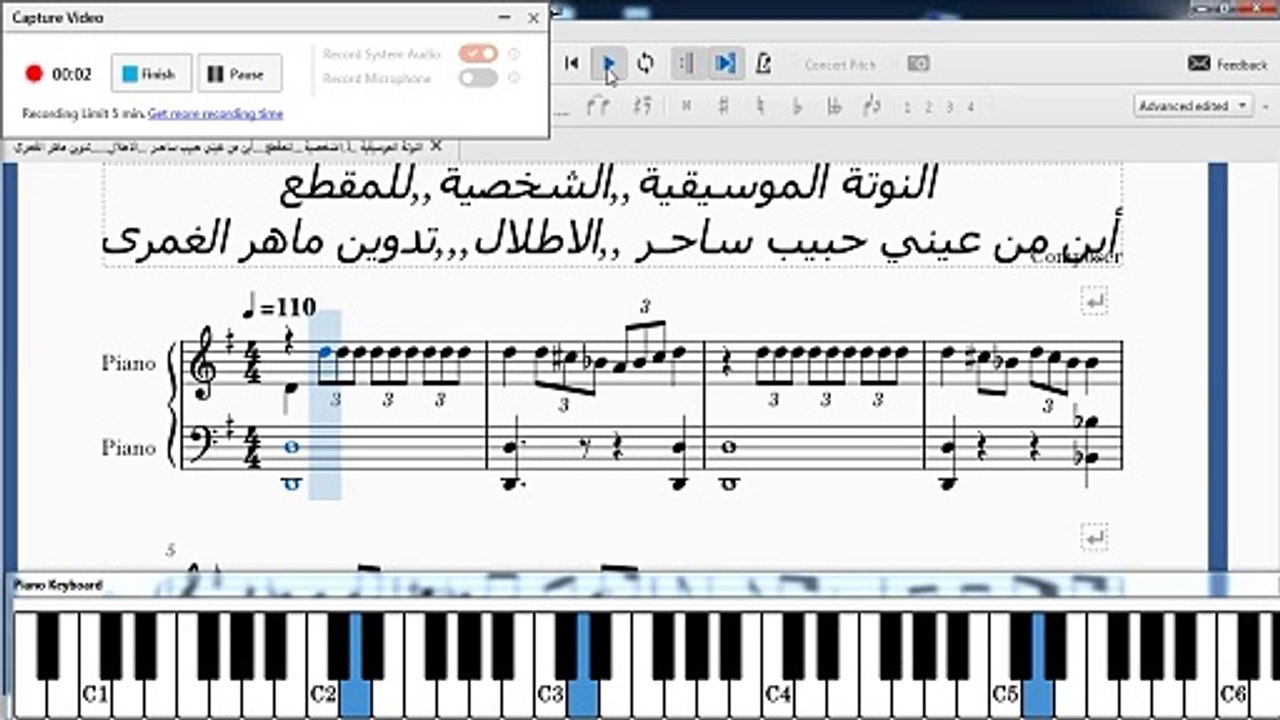Select the upper Piano staff label

point(129,362)
